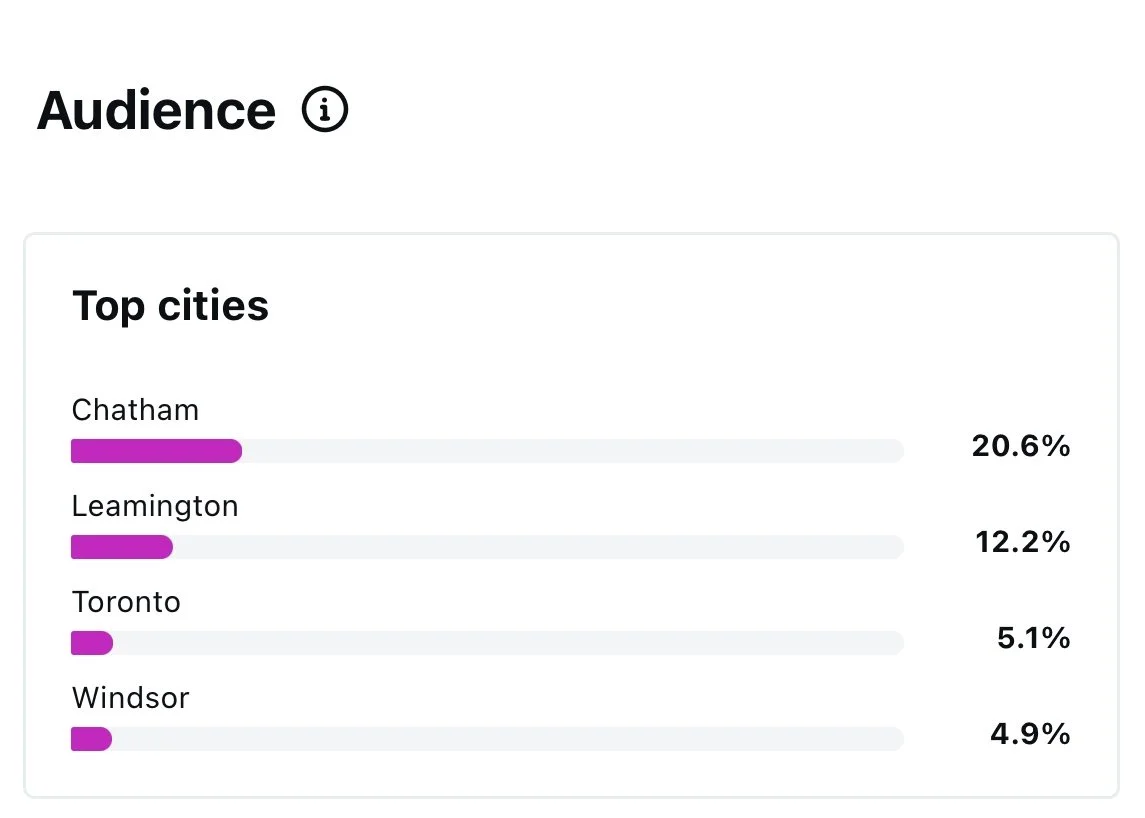The height and width of the screenshot is (818, 1145).
Task: Click the gray track of Chatham's bar
Action: [570, 451]
